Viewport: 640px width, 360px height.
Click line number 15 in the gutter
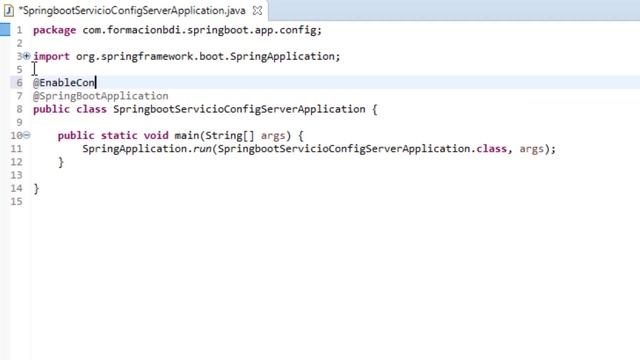tap(16, 201)
